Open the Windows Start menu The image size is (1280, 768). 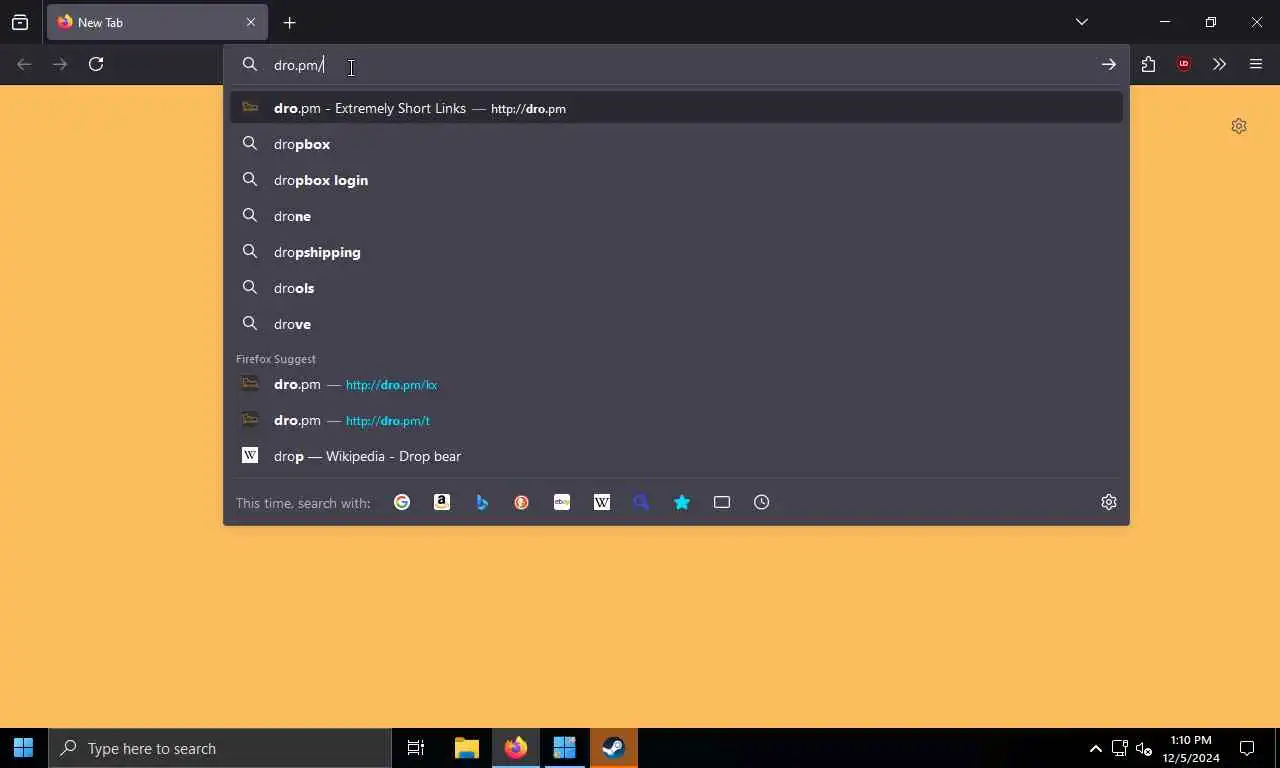[24, 748]
